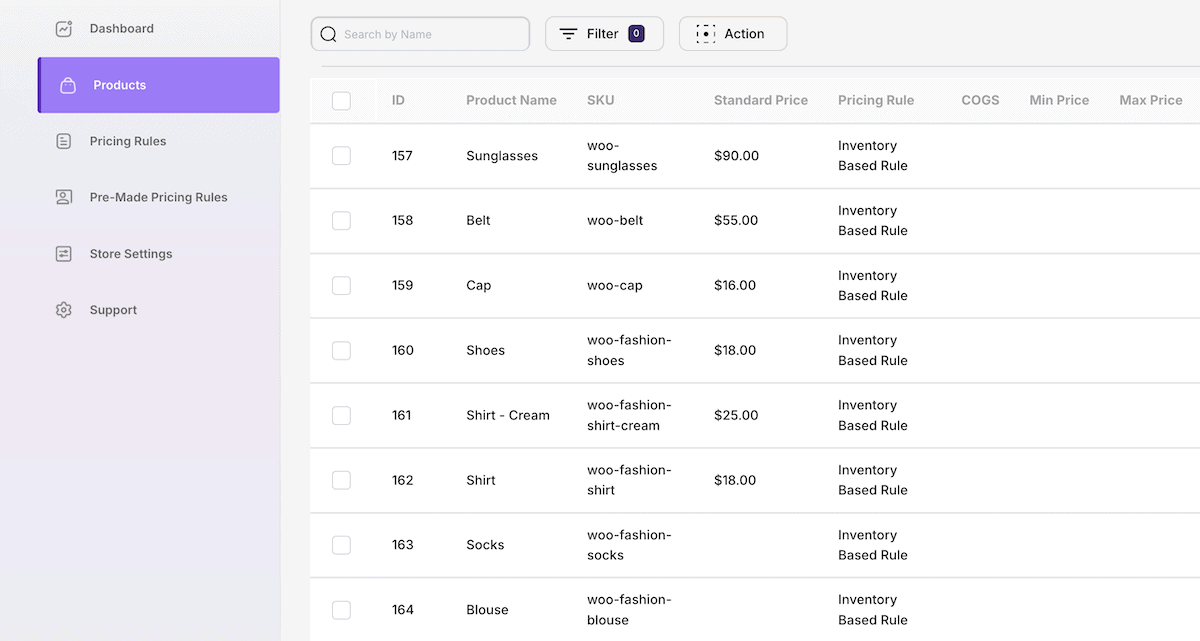Click the $90.00 standard price
Image resolution: width=1200 pixels, height=641 pixels.
coord(736,156)
